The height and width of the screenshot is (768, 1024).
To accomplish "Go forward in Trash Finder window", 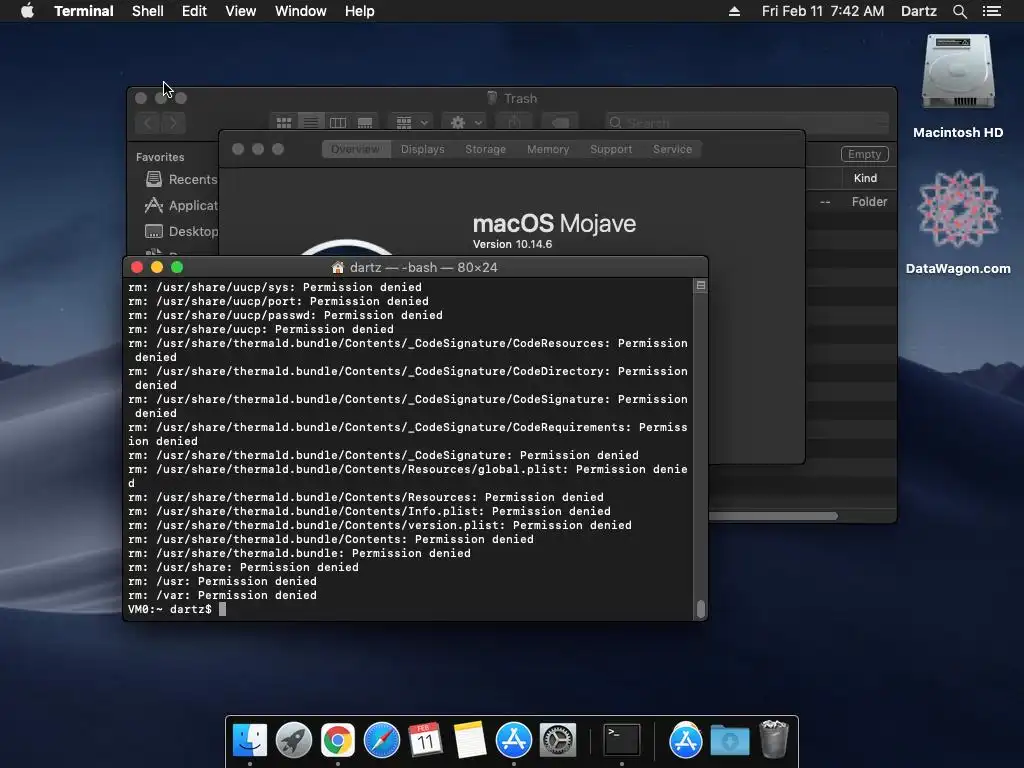I will 173,123.
